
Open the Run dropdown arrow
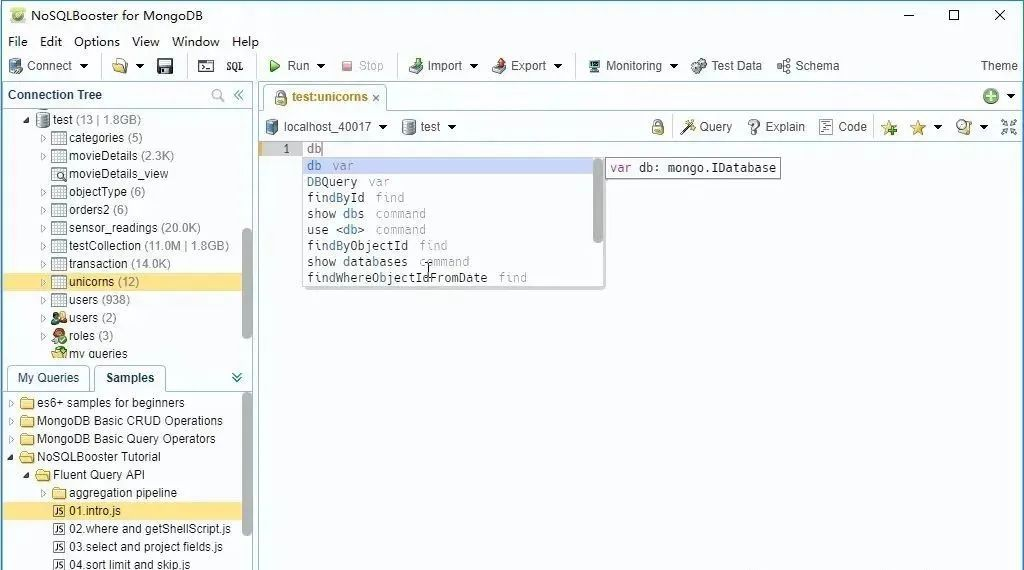pyautogui.click(x=321, y=66)
